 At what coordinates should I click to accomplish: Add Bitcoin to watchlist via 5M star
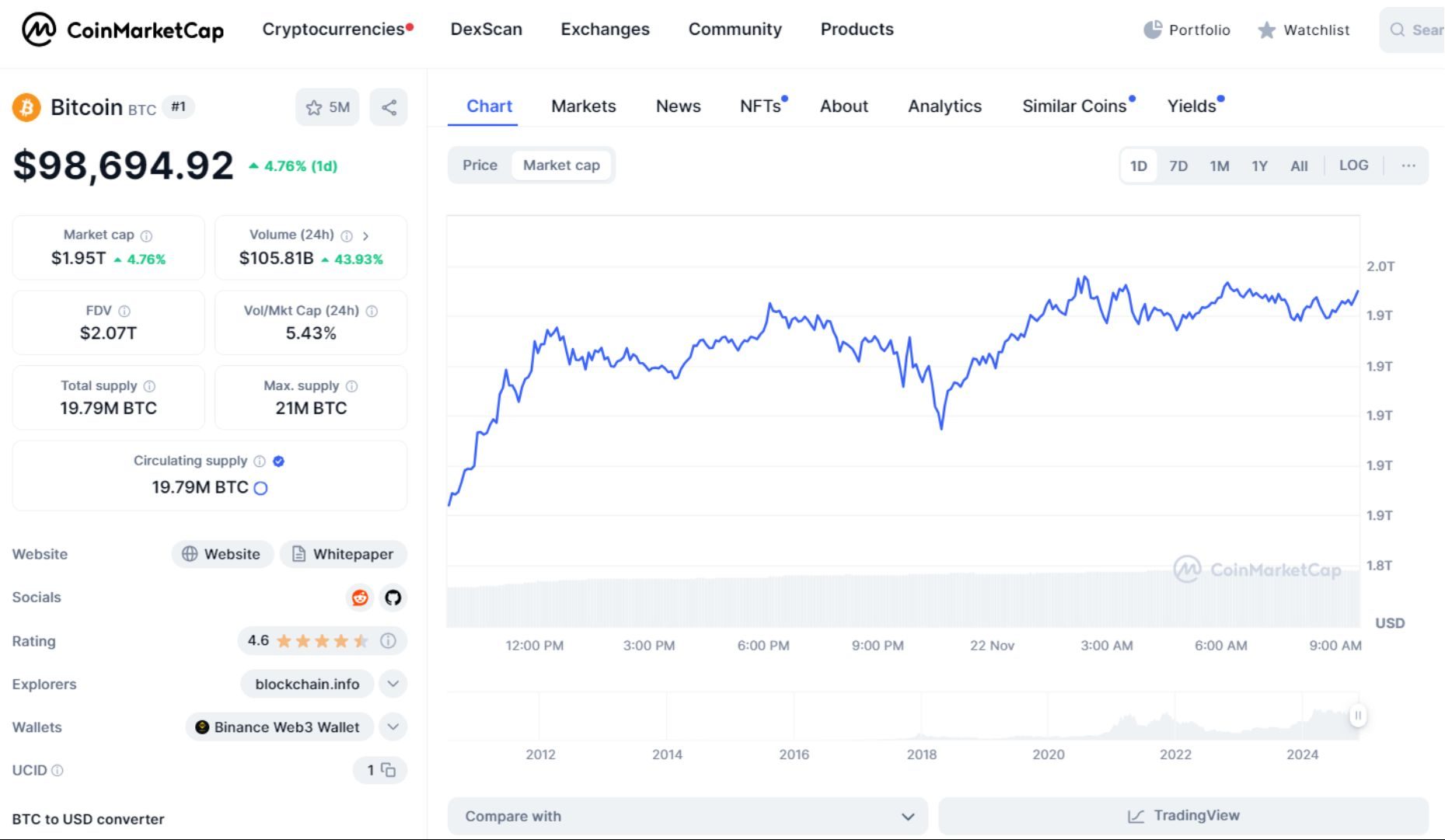coord(328,107)
